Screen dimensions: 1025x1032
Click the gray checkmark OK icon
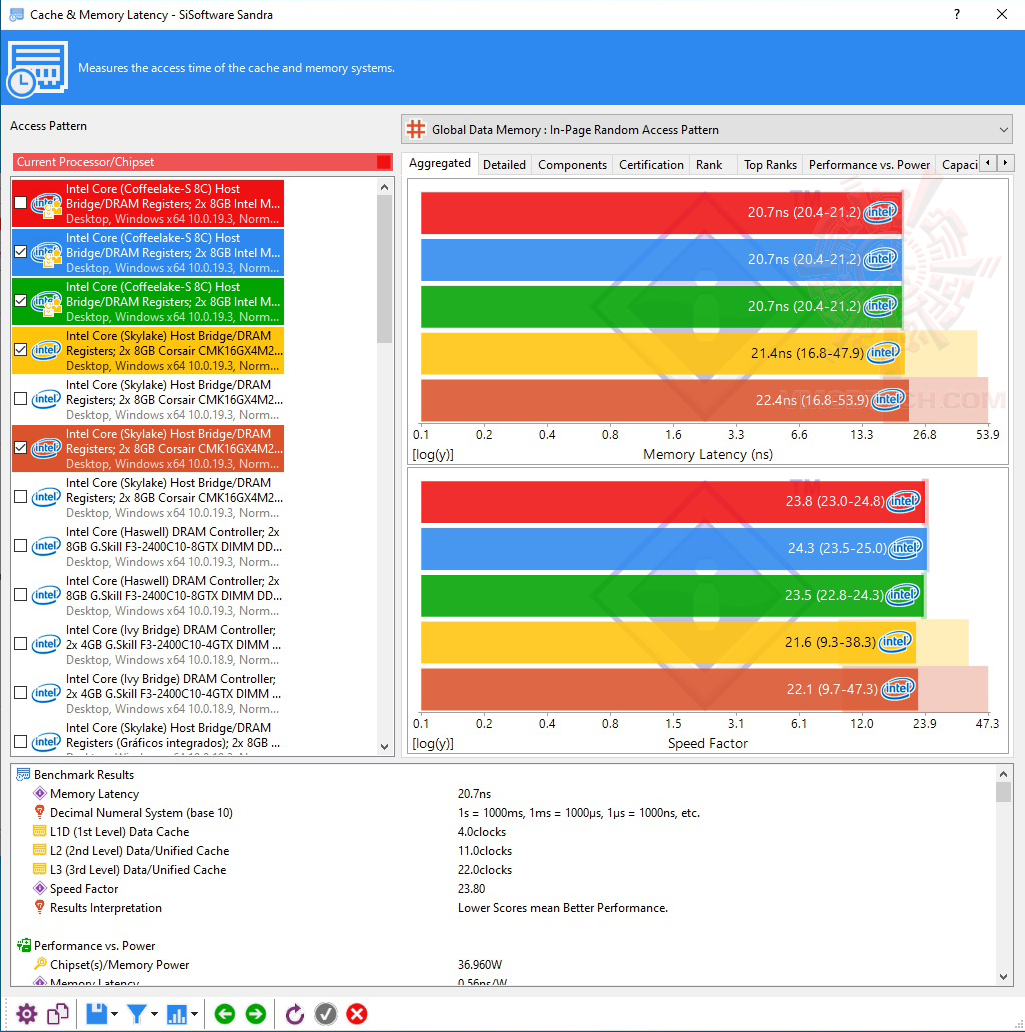coord(326,1014)
